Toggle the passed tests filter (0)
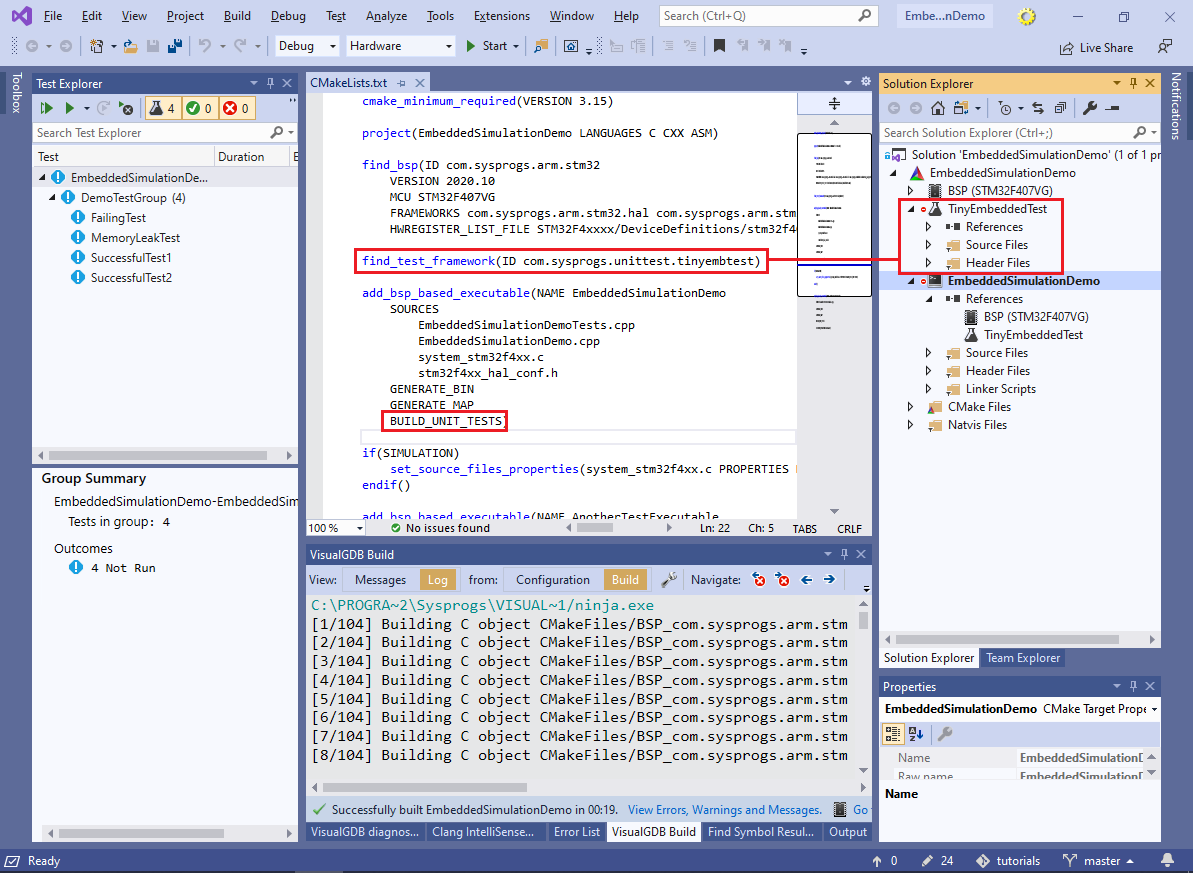Image resolution: width=1193 pixels, height=873 pixels. pos(199,108)
